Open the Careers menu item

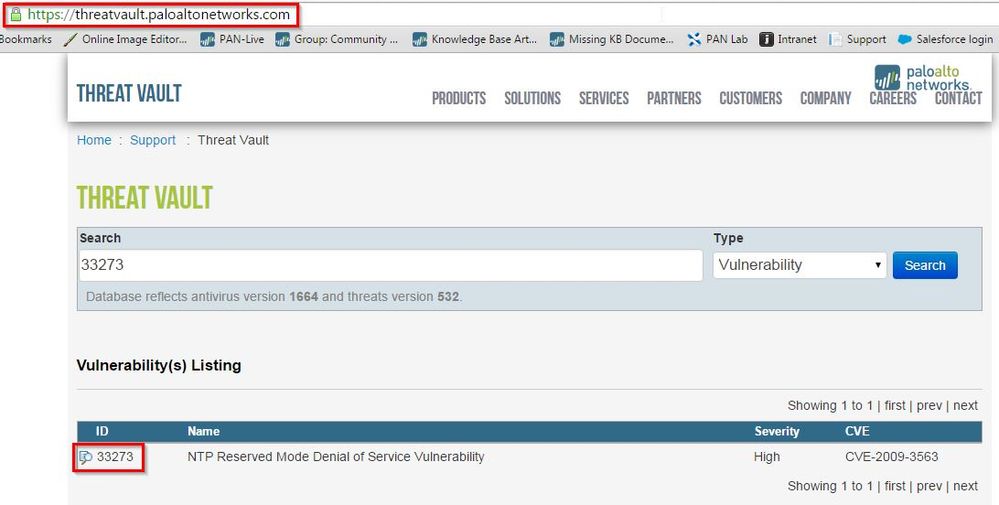[893, 98]
